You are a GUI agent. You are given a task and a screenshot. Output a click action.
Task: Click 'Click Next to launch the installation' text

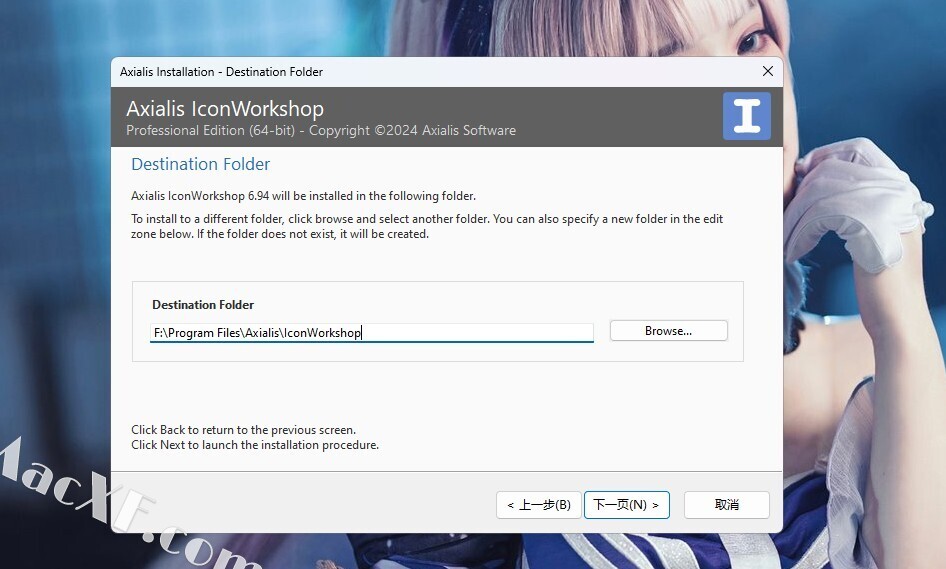tap(255, 445)
